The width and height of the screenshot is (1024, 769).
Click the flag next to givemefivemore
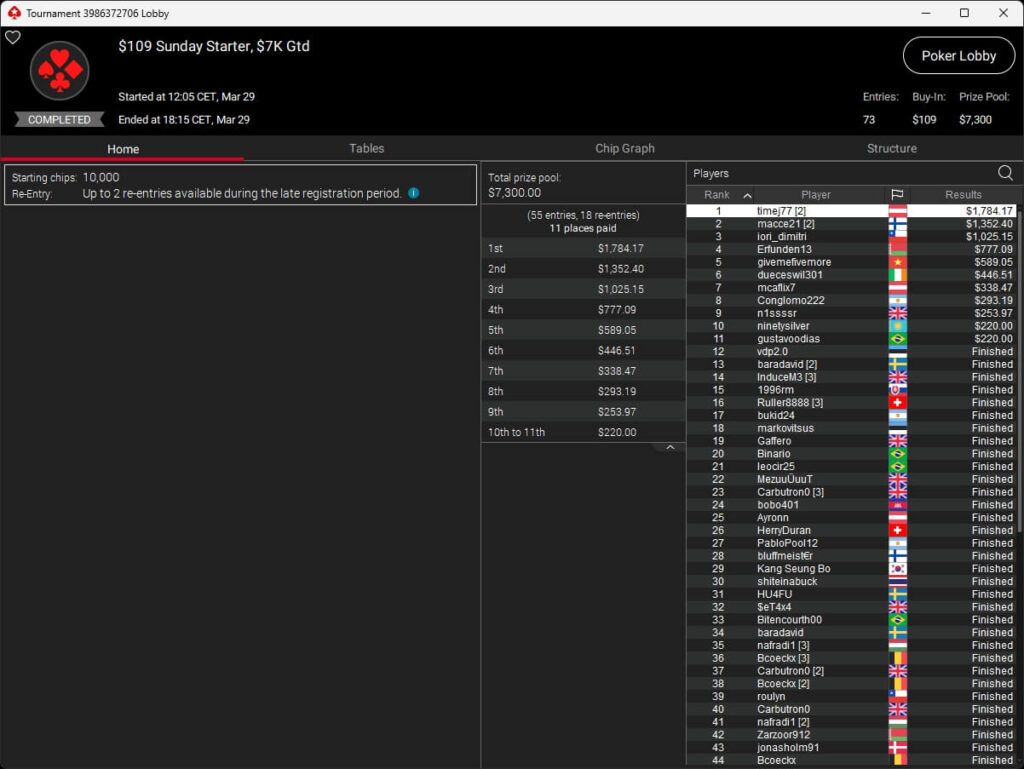(897, 262)
